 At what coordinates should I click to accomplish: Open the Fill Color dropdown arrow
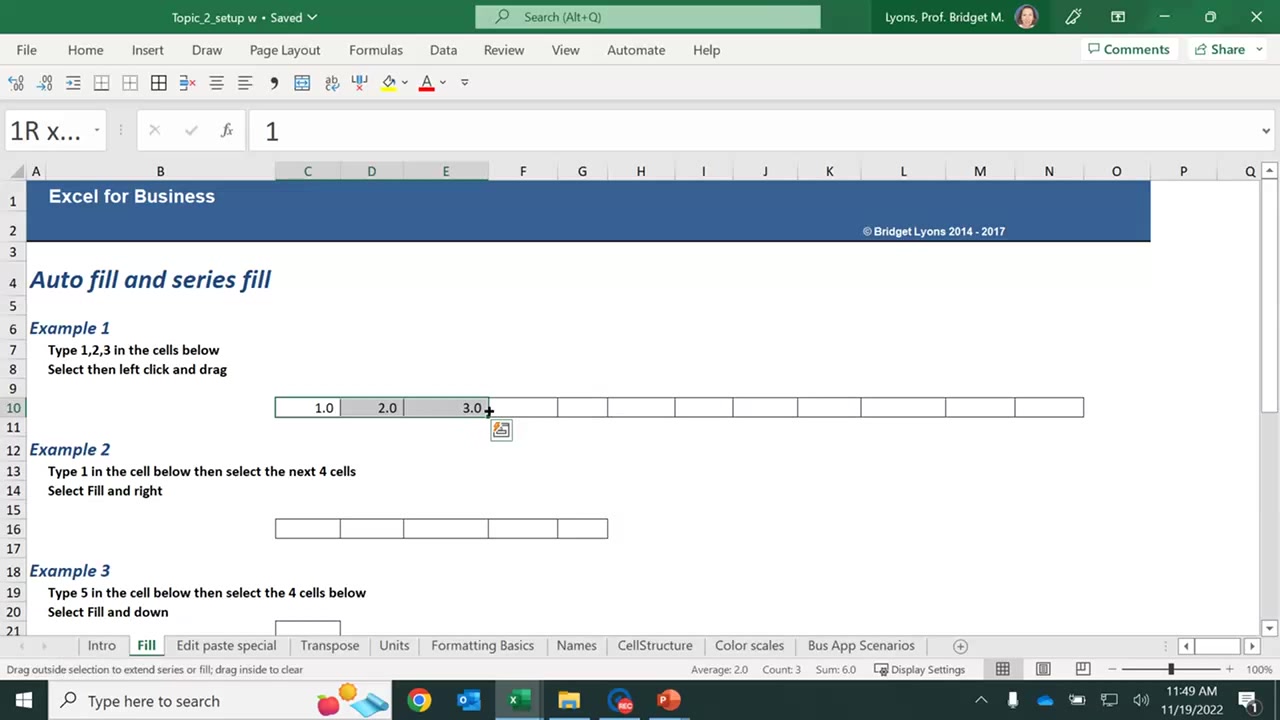click(x=404, y=83)
